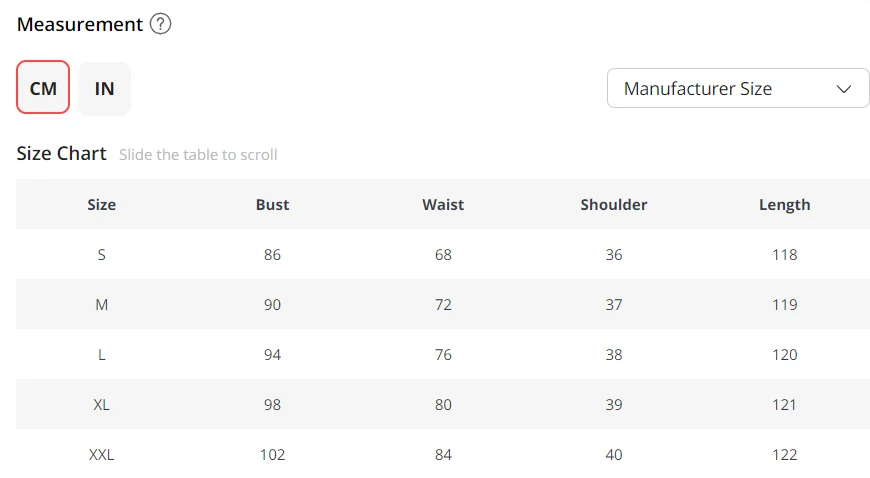Click bust value 102 for XXL
The width and height of the screenshot is (870, 478).
coord(272,454)
